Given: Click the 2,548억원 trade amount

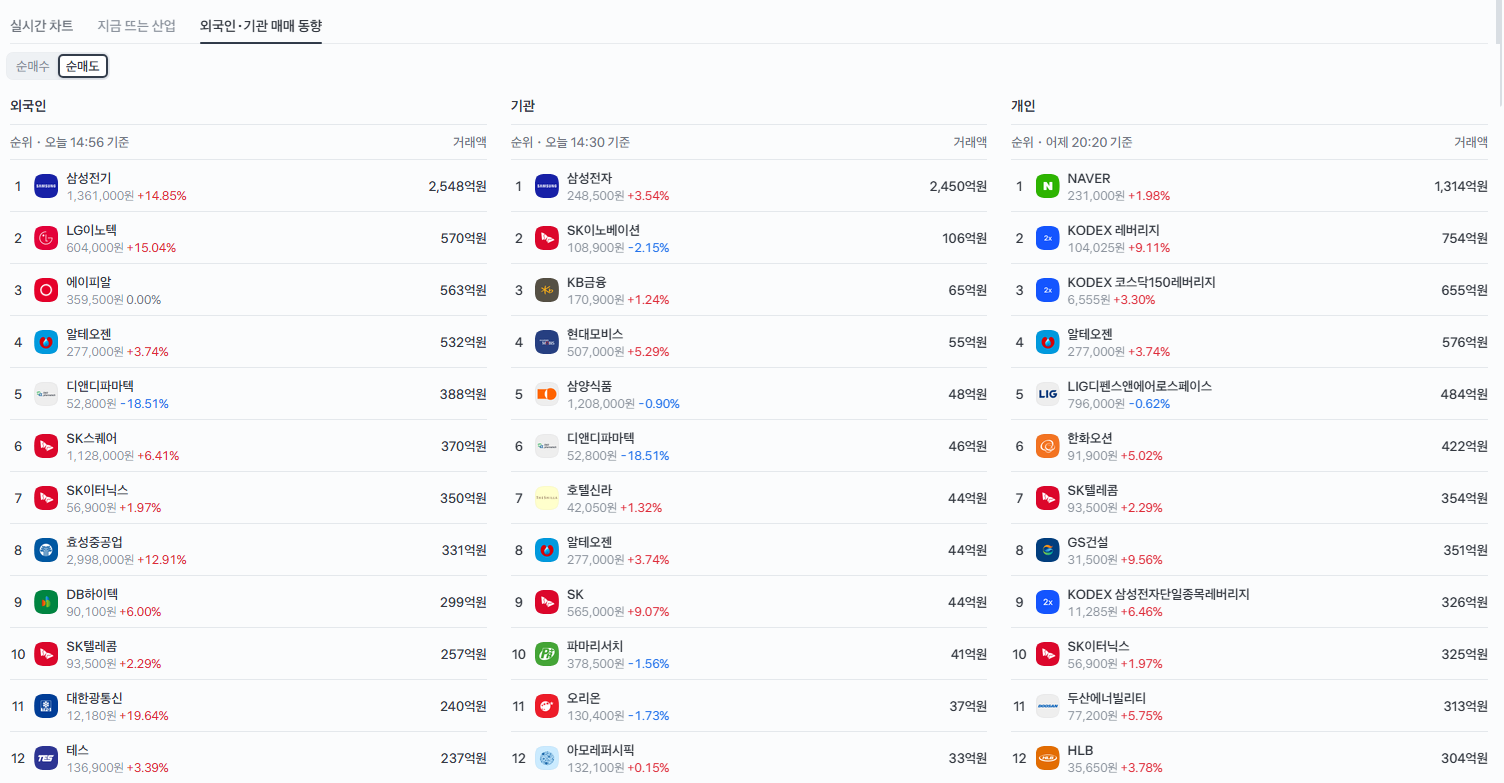Looking at the screenshot, I should (x=458, y=186).
